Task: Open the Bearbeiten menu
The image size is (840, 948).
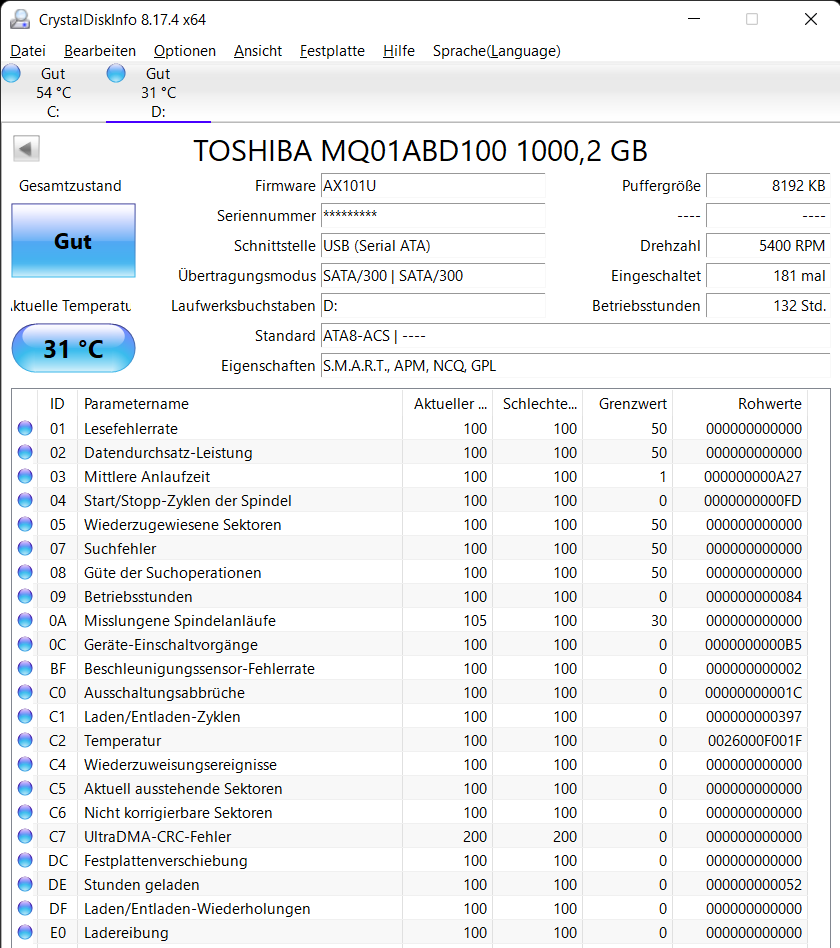Action: point(99,51)
